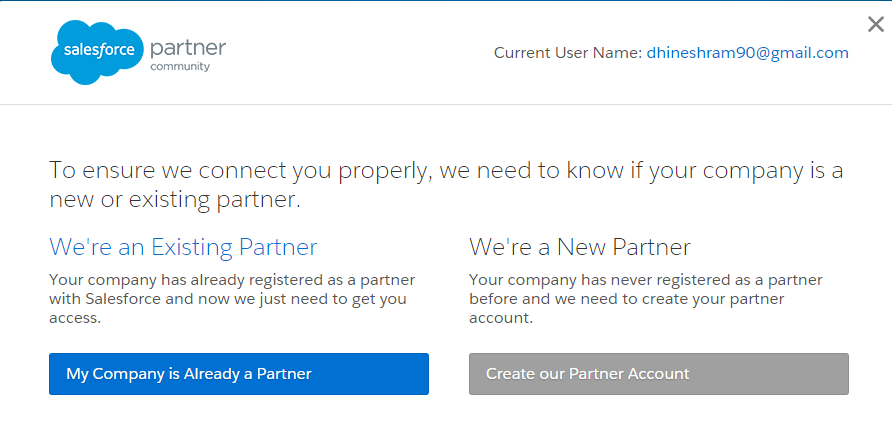The width and height of the screenshot is (892, 443).
Task: Click the small "community" text under partner
Action: tap(180, 67)
